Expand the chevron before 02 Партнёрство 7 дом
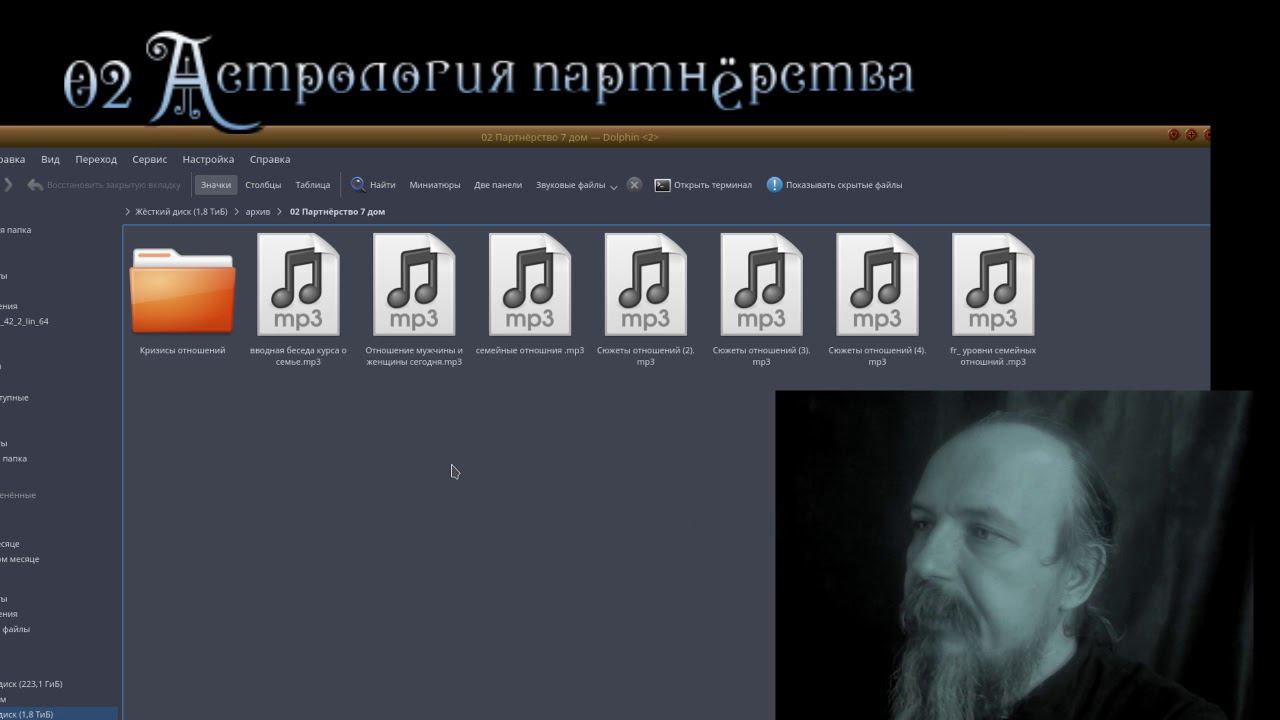This screenshot has width=1280, height=720. pyautogui.click(x=280, y=212)
